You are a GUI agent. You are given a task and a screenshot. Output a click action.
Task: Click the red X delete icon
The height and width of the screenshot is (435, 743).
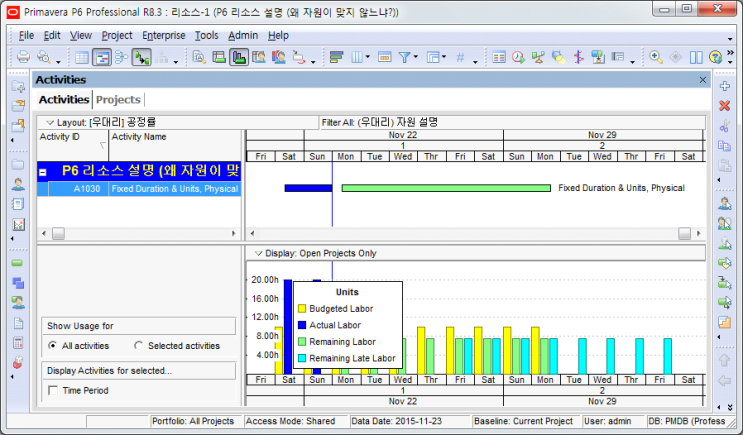(x=725, y=106)
